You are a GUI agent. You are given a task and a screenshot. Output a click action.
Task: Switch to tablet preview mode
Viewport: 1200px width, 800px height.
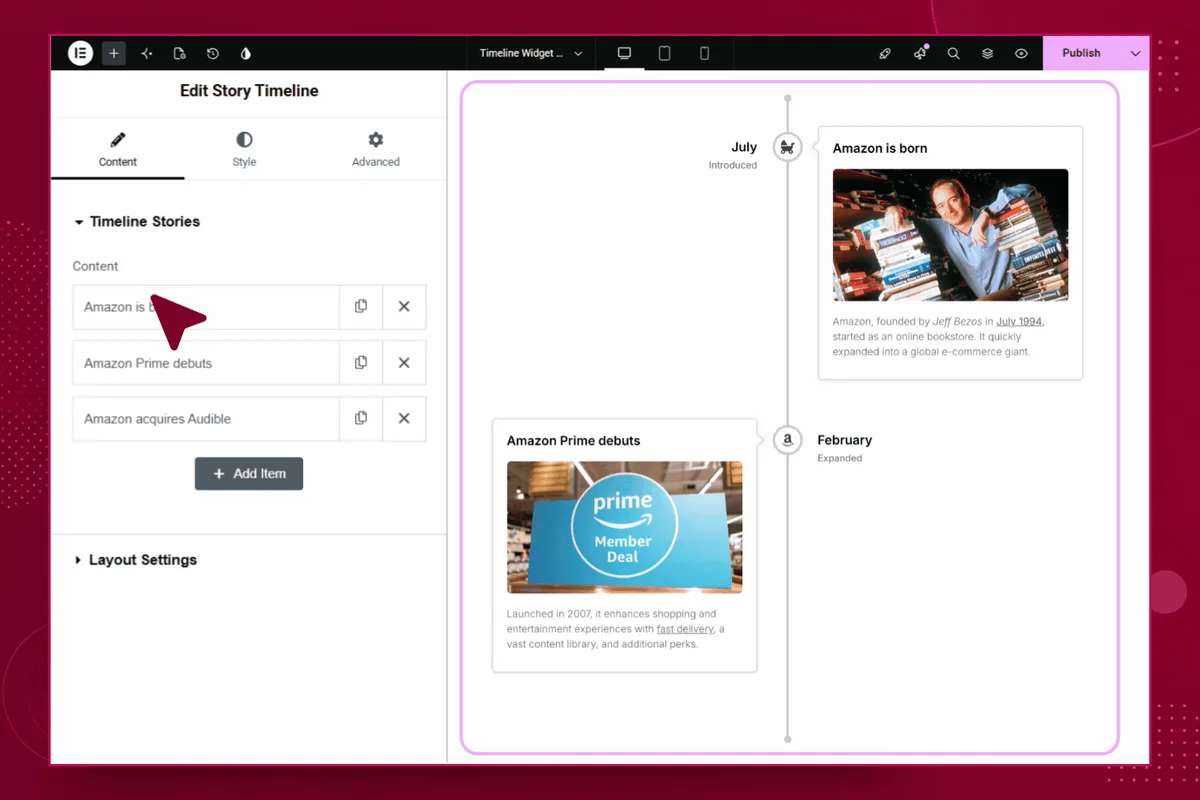(664, 53)
